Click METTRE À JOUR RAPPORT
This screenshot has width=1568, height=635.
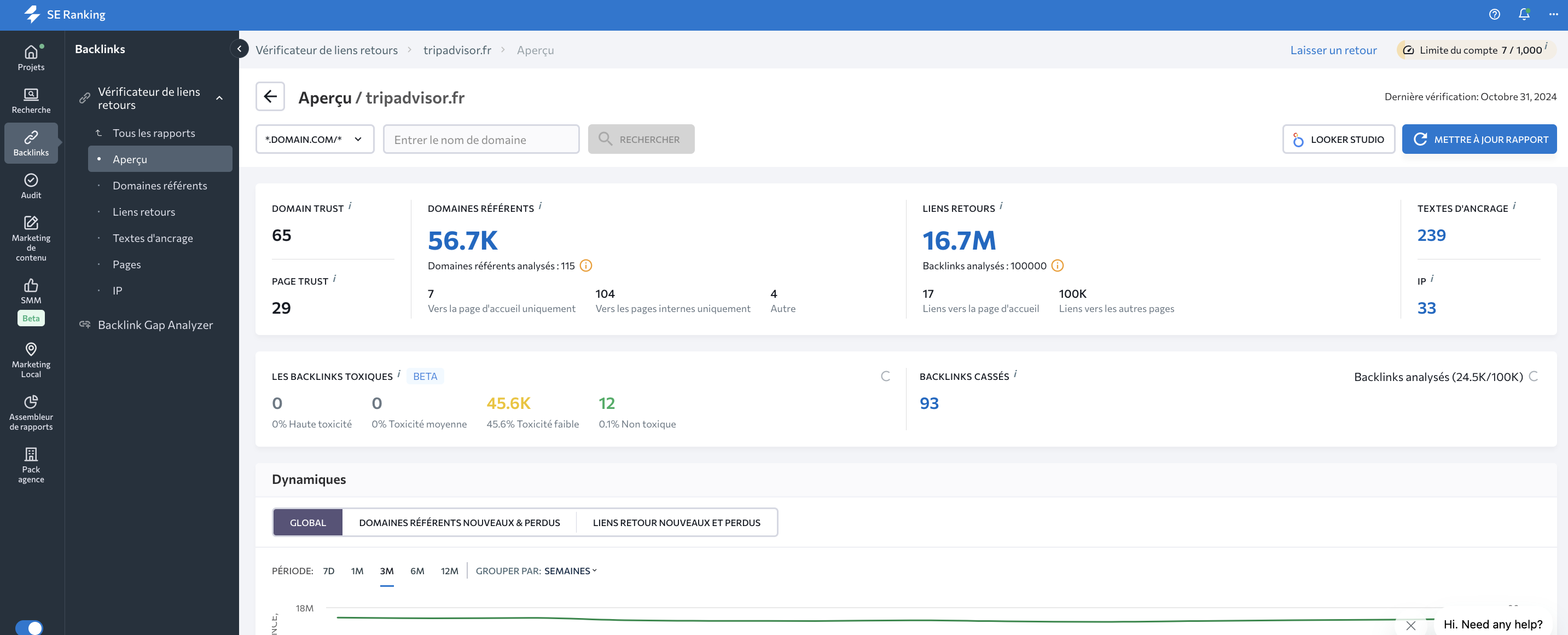(1479, 140)
